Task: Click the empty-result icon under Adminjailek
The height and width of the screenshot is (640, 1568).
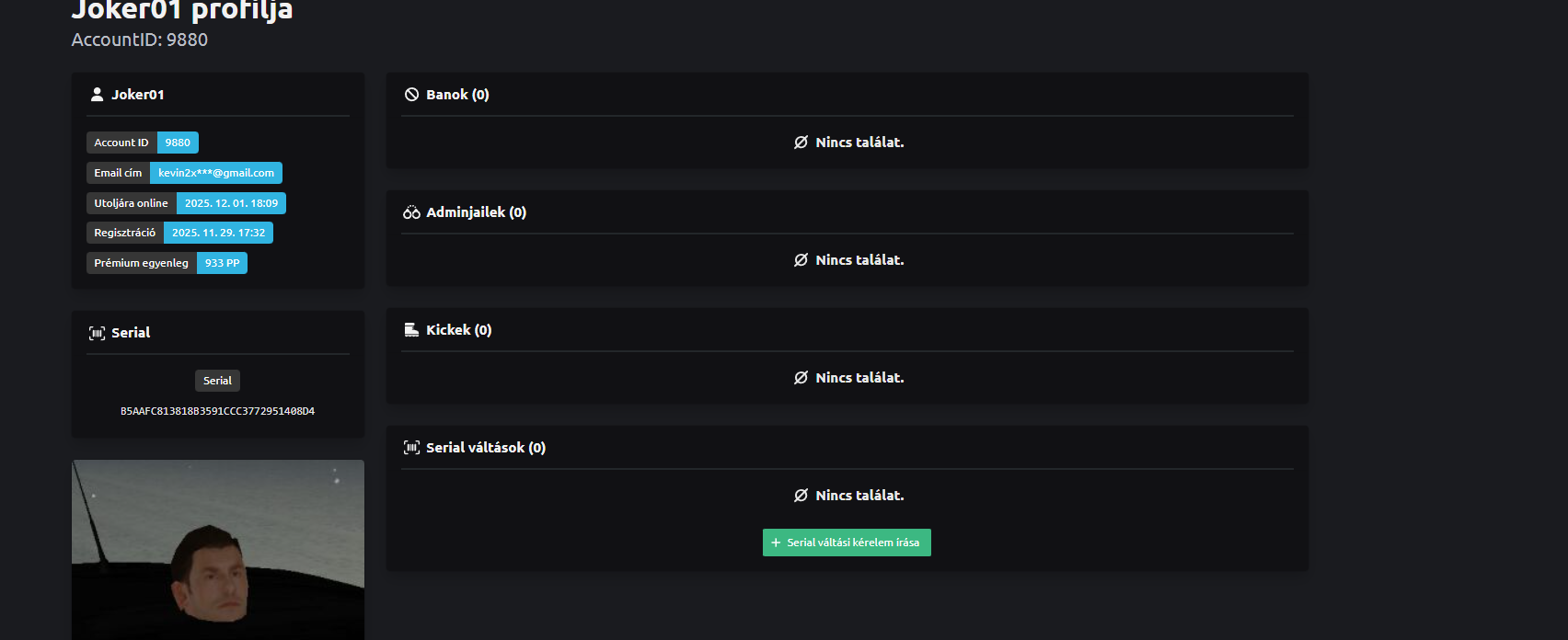Action: click(x=801, y=260)
